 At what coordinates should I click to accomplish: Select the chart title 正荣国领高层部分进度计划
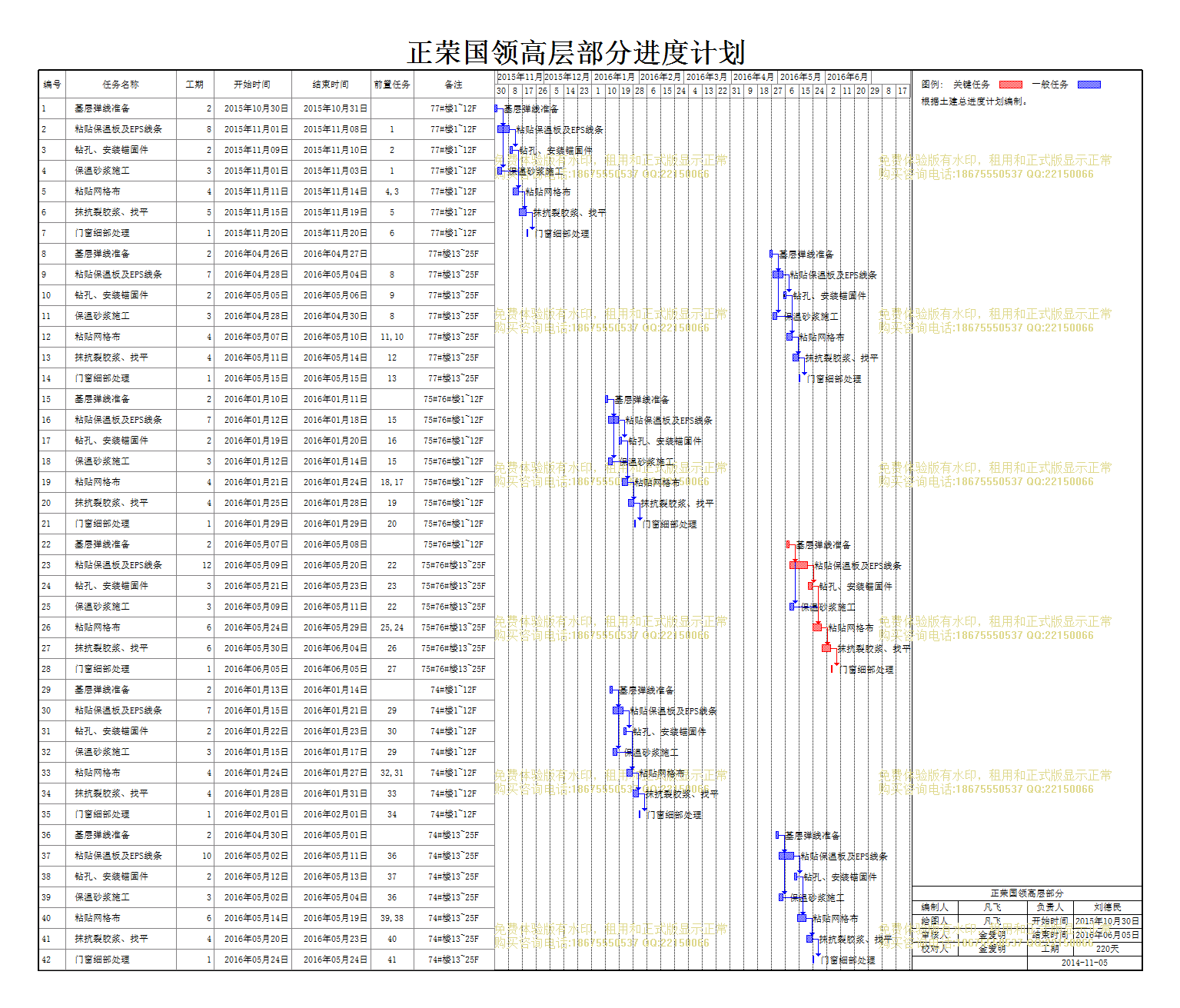point(577,52)
